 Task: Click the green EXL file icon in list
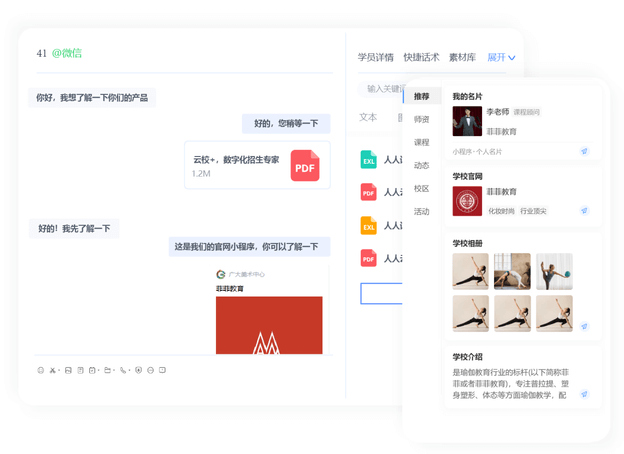pos(368,159)
